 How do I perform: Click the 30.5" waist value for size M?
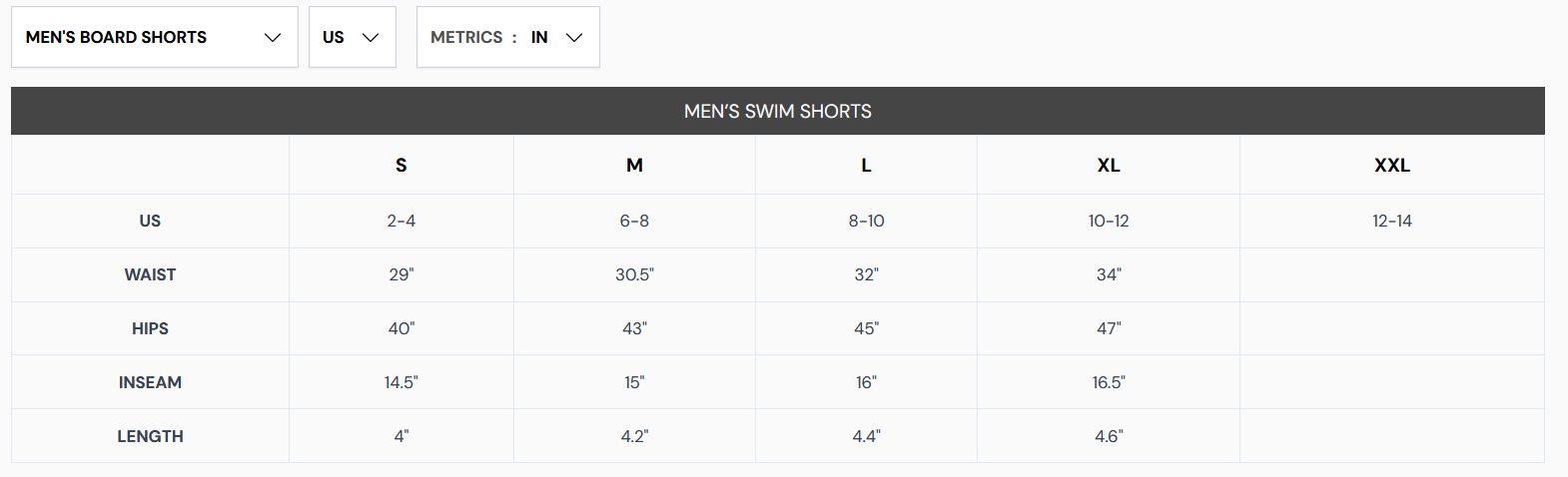634,274
